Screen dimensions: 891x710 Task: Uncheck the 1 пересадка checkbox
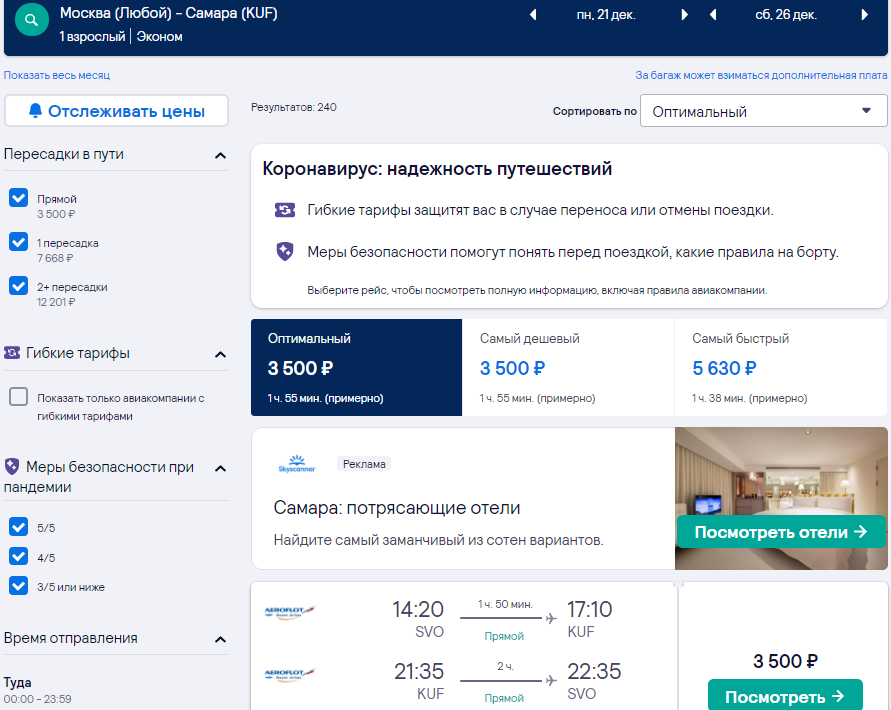19,242
